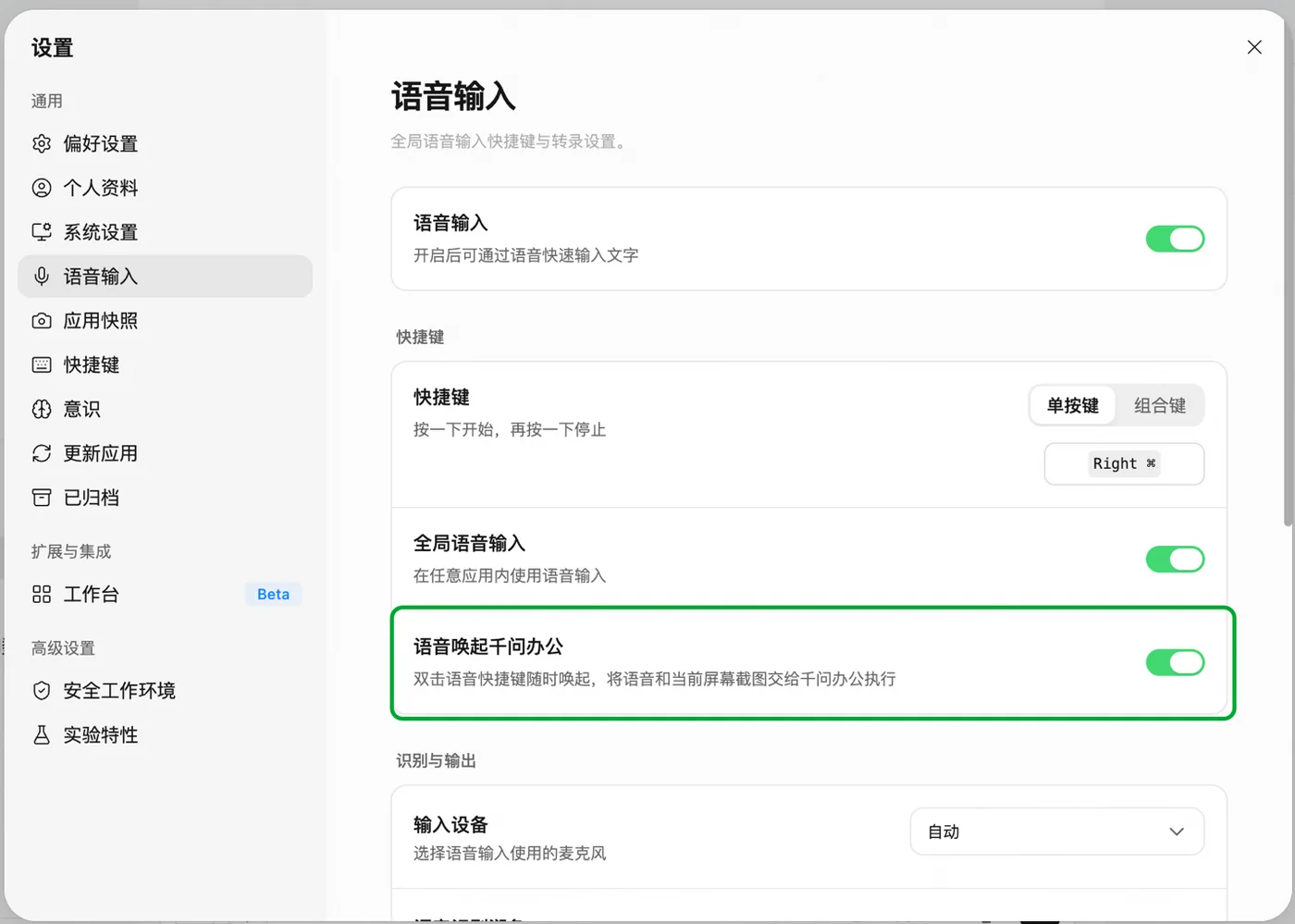Click the keyboard icon beside 快捷键 in sidebar
The height and width of the screenshot is (924, 1295).
point(42,365)
